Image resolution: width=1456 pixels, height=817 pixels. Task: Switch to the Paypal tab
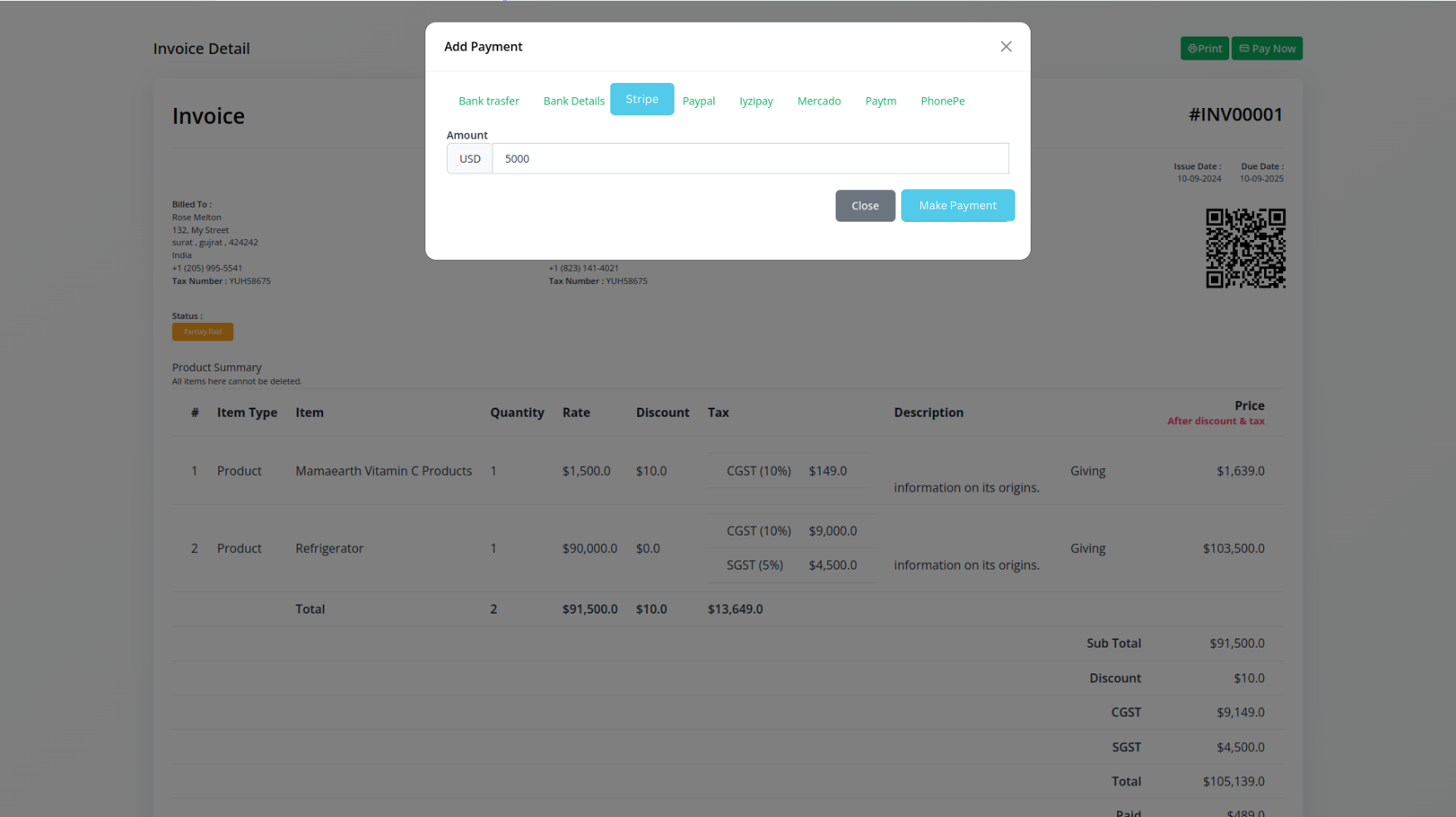pyautogui.click(x=699, y=100)
